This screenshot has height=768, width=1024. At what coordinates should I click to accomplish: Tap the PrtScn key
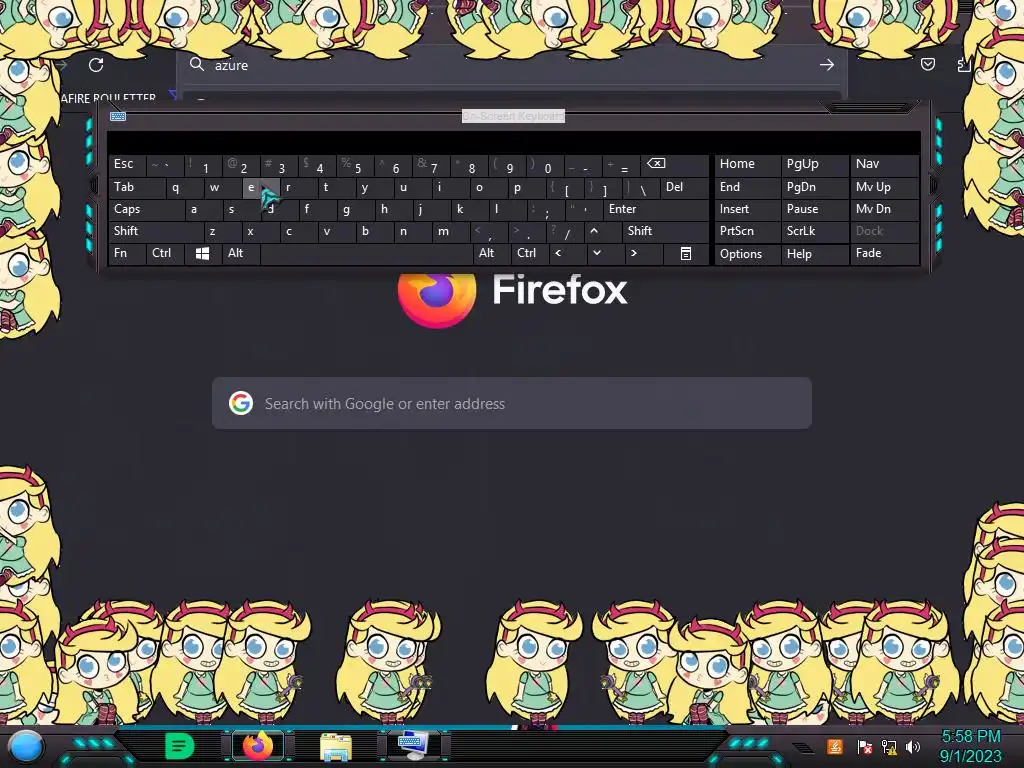pyautogui.click(x=747, y=231)
